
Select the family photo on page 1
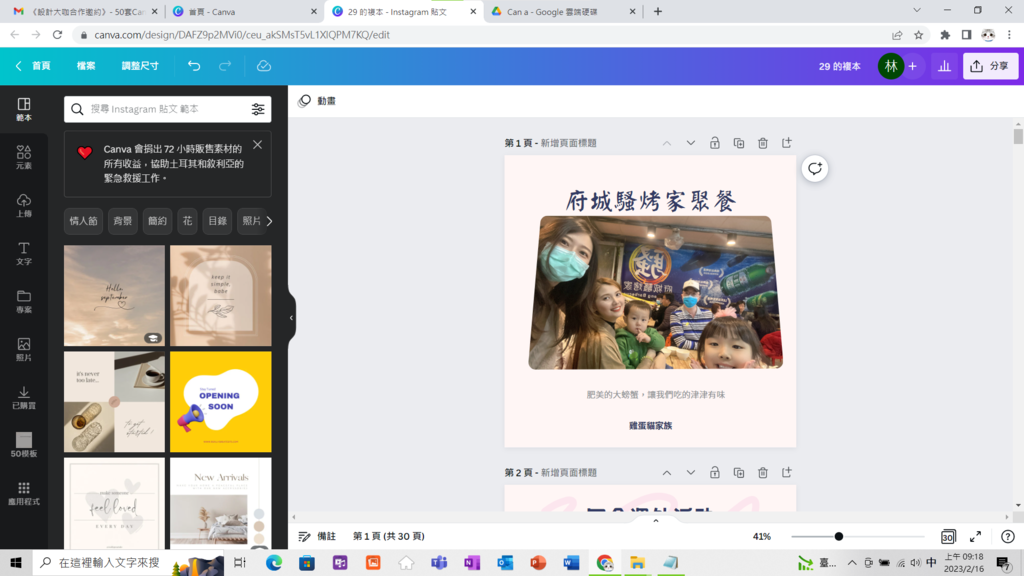point(656,293)
